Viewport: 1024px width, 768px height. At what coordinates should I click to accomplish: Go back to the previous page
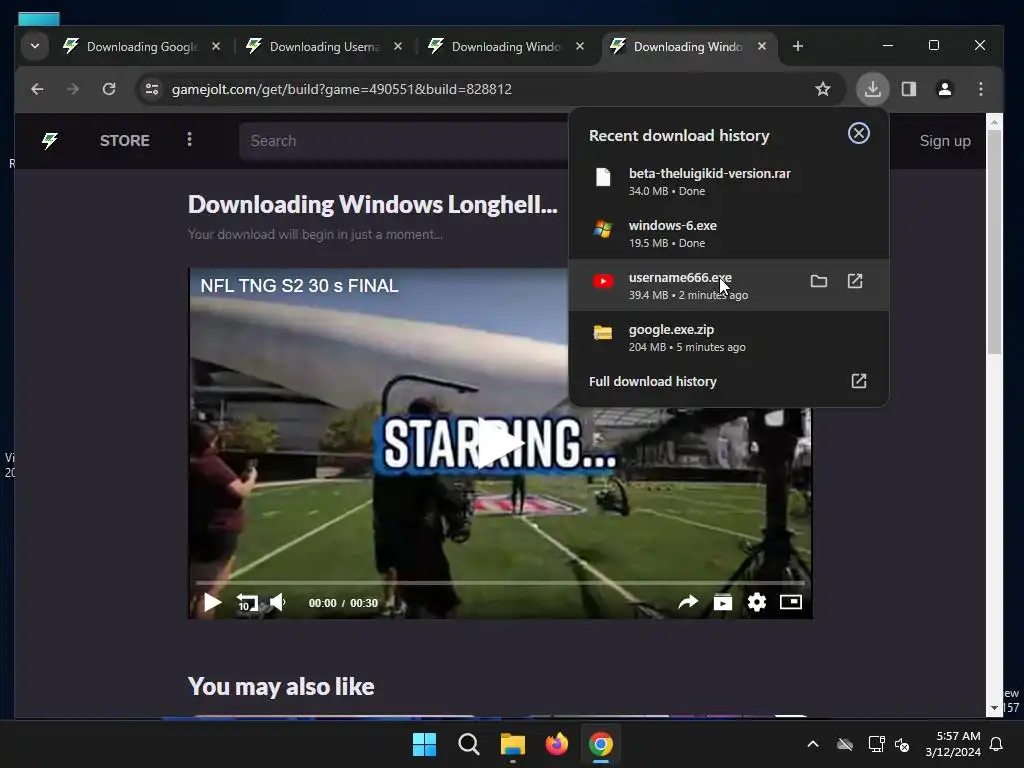coord(37,89)
